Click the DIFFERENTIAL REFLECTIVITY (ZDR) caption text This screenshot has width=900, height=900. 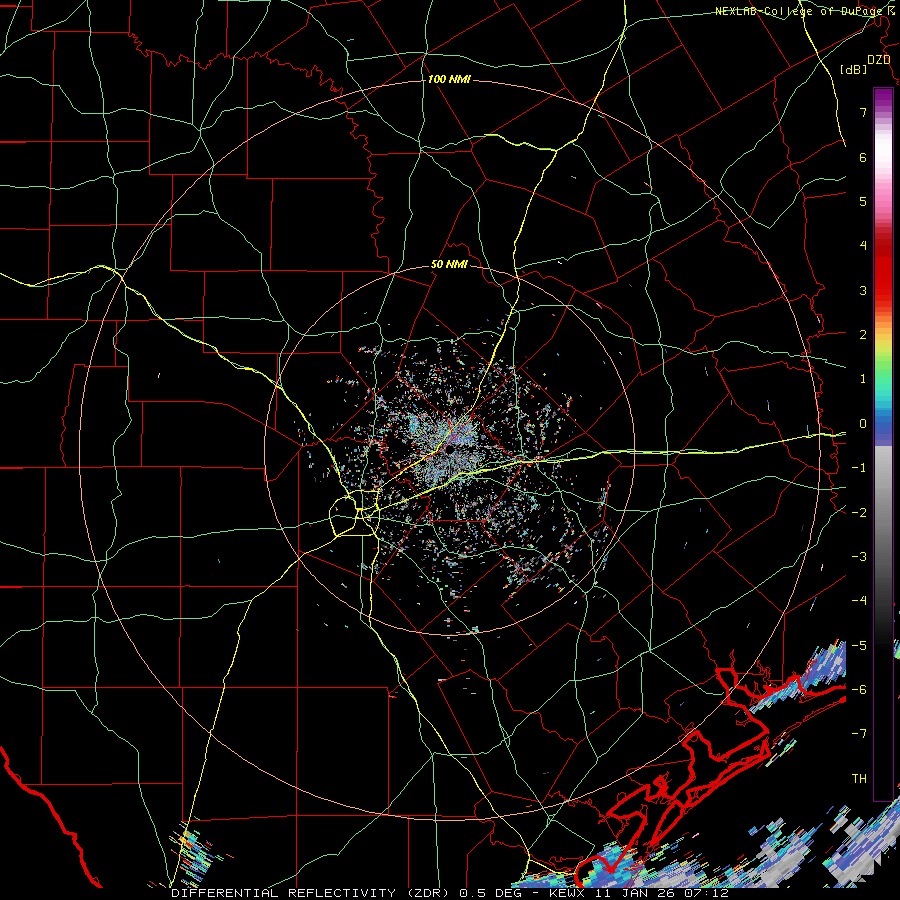(x=312, y=893)
